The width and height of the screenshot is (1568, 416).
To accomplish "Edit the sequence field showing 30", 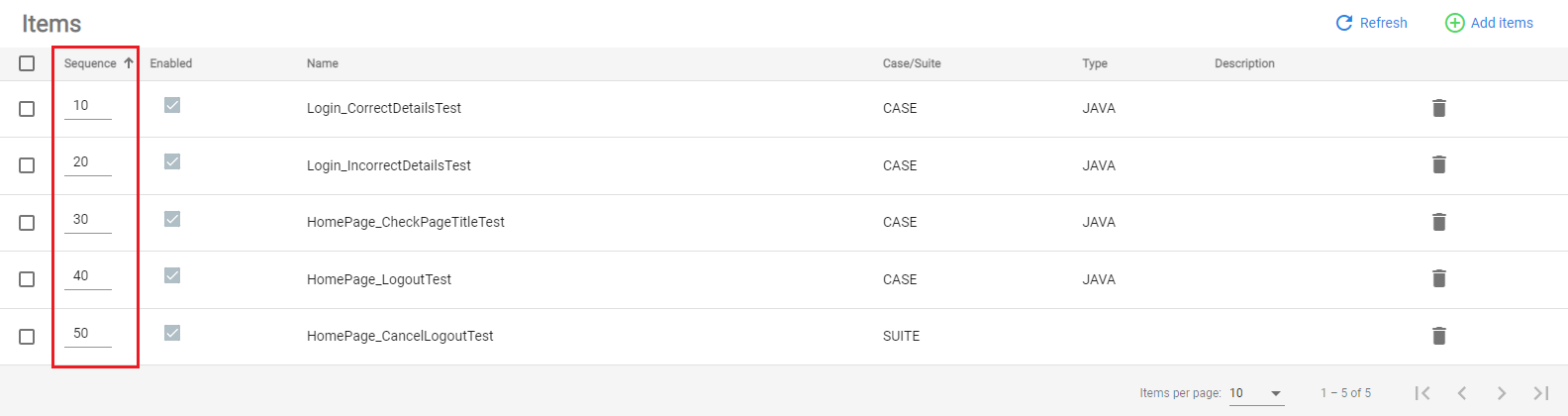I will [x=88, y=220].
